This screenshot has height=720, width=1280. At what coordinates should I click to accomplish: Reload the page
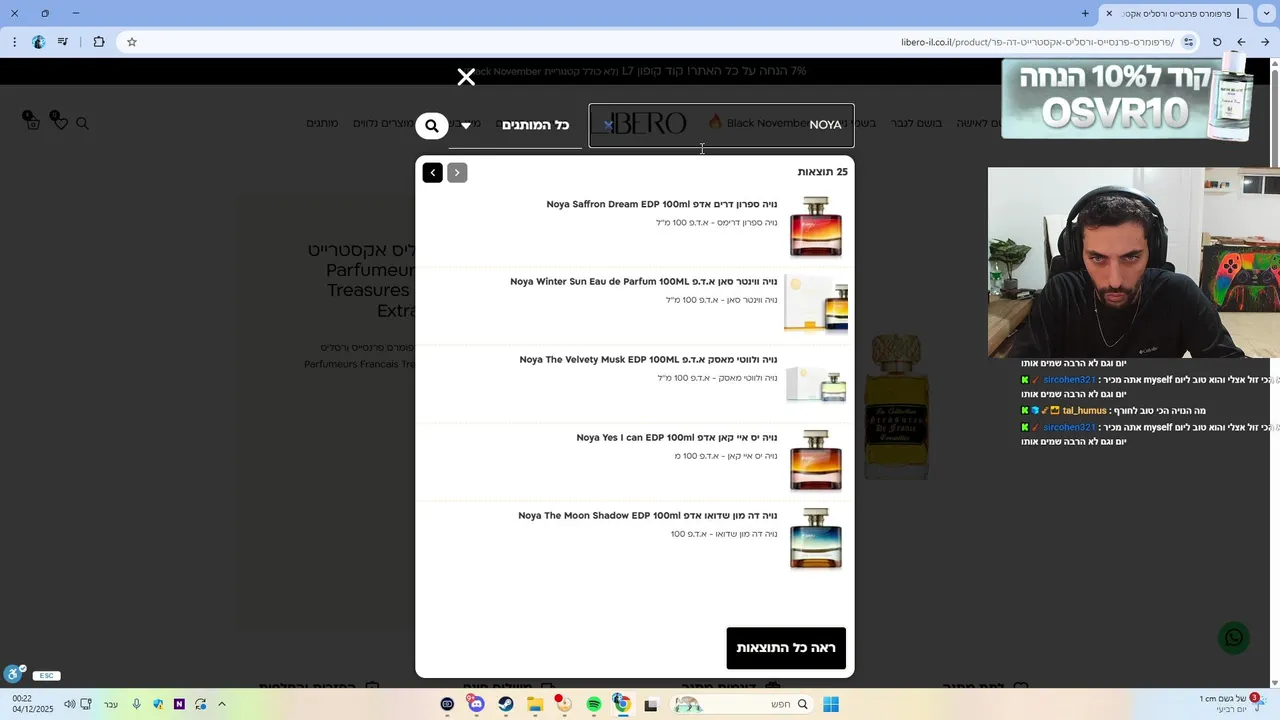click(x=1217, y=42)
